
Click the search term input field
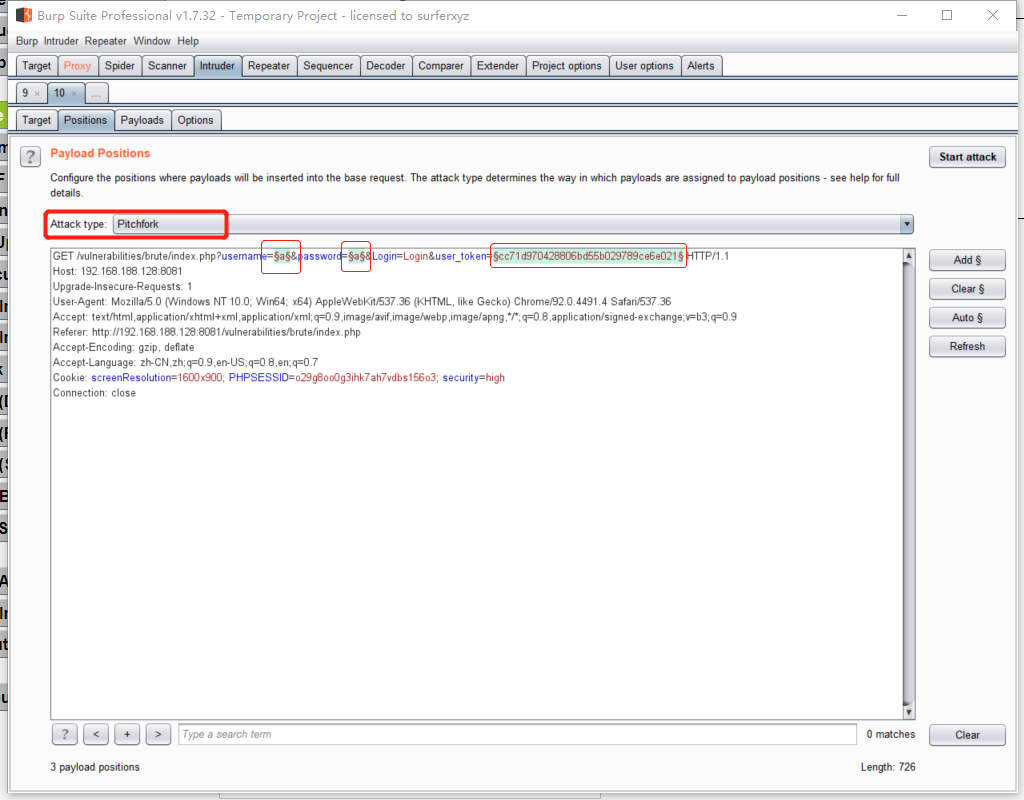tap(517, 734)
